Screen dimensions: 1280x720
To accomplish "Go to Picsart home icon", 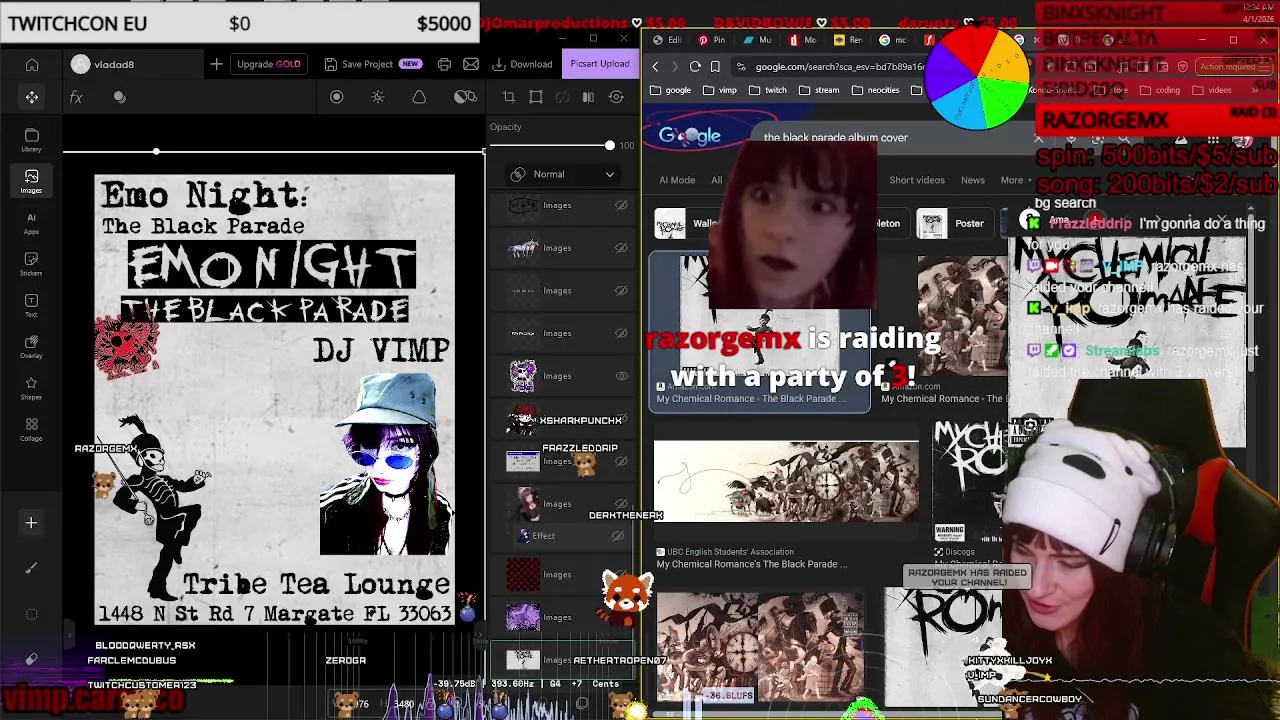I will [32, 64].
